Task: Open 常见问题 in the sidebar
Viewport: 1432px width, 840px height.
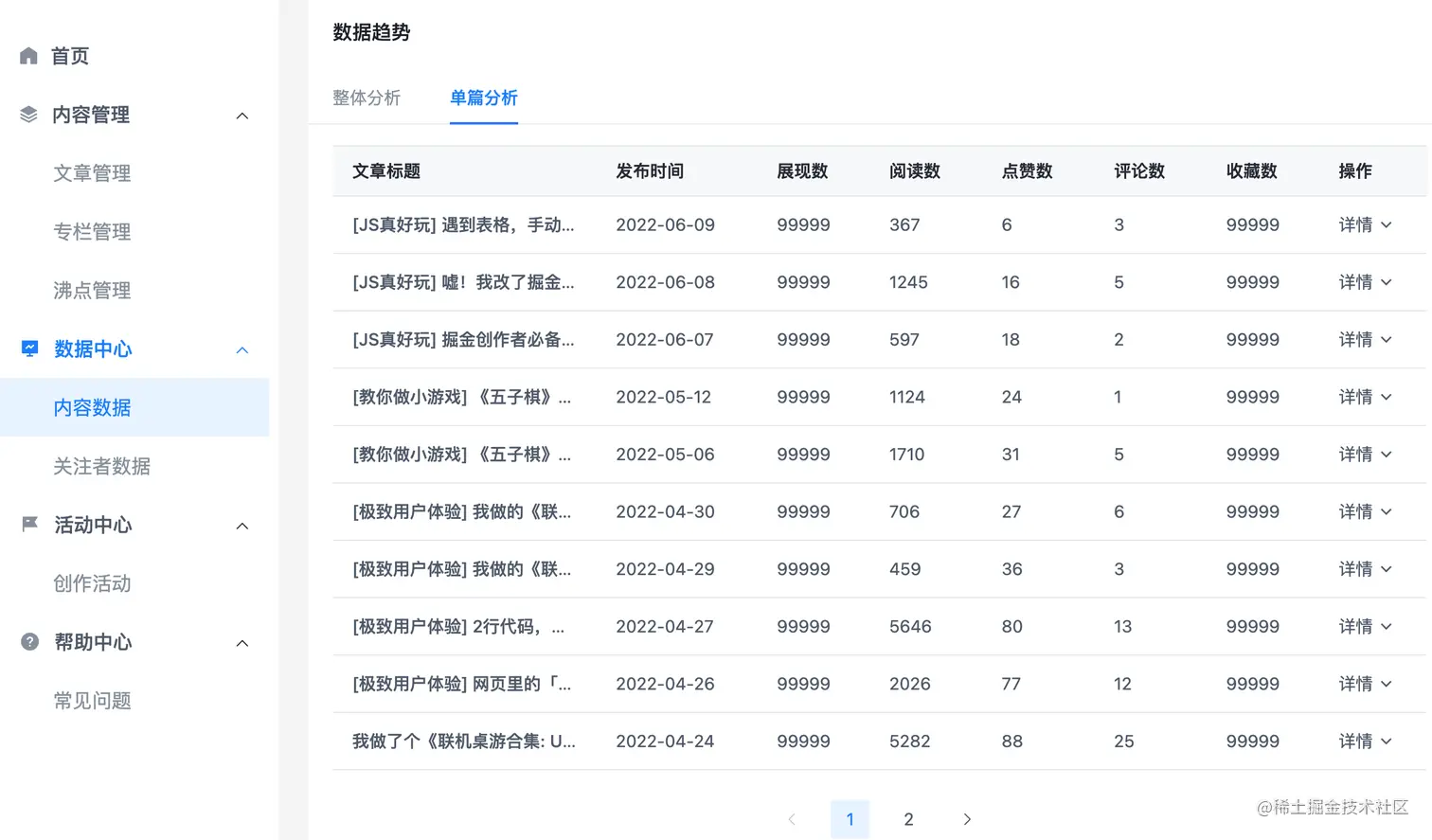Action: (92, 701)
